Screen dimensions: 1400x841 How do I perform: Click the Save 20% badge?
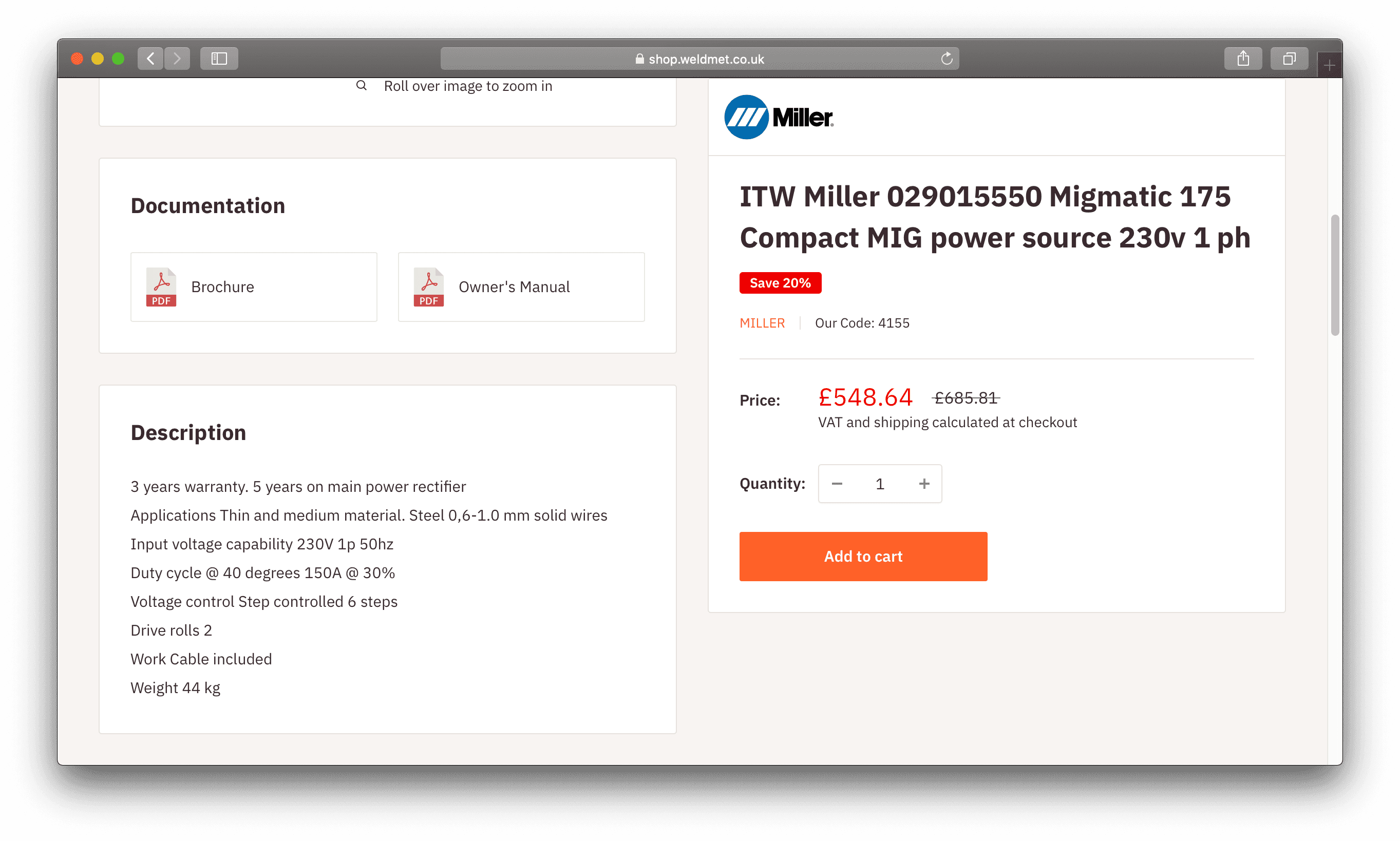pos(780,283)
